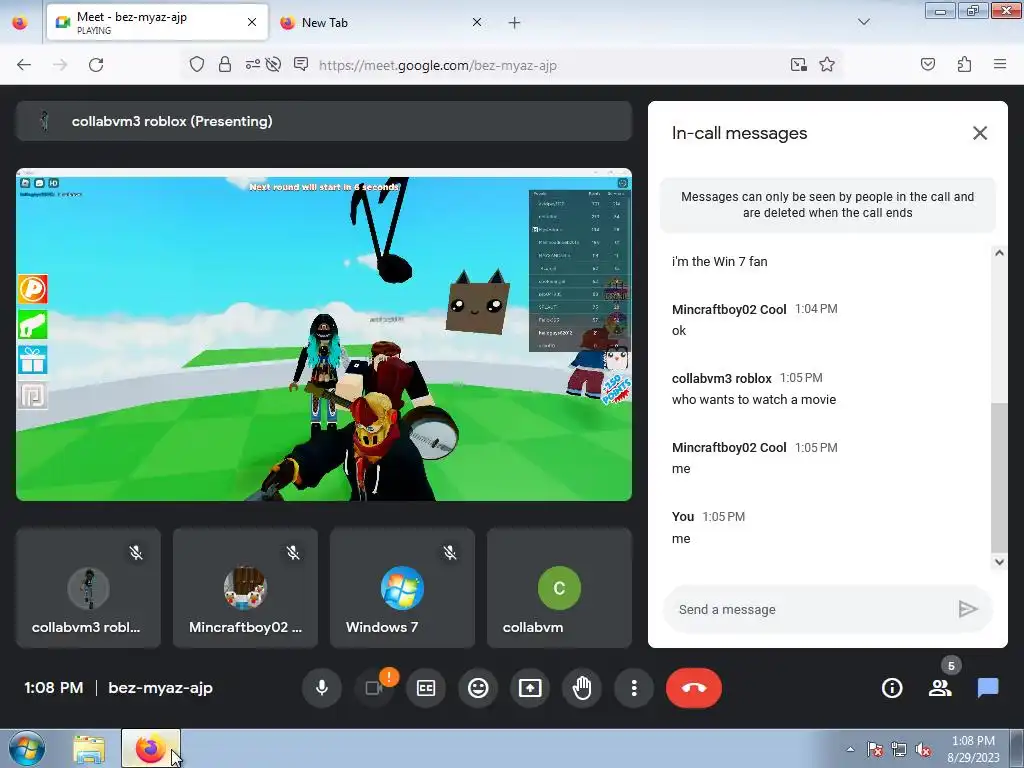The image size is (1024, 768).
Task: Click the notification permission chat icon
Action: (x=301, y=64)
